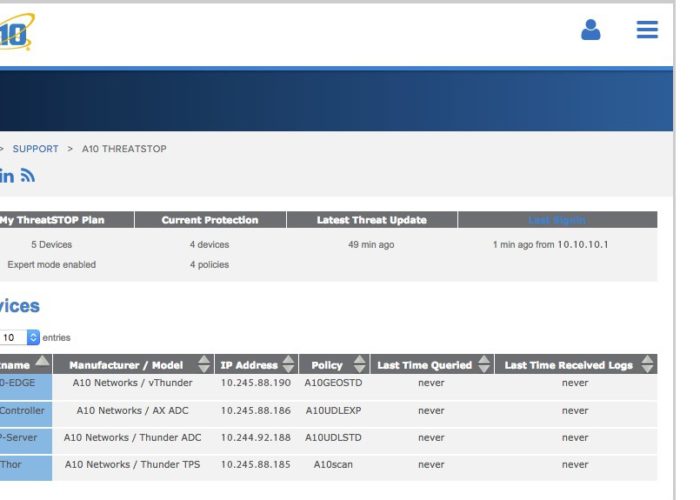Click policy A10GEOSTD cell
Screen dimensions: 700x500
(333, 383)
